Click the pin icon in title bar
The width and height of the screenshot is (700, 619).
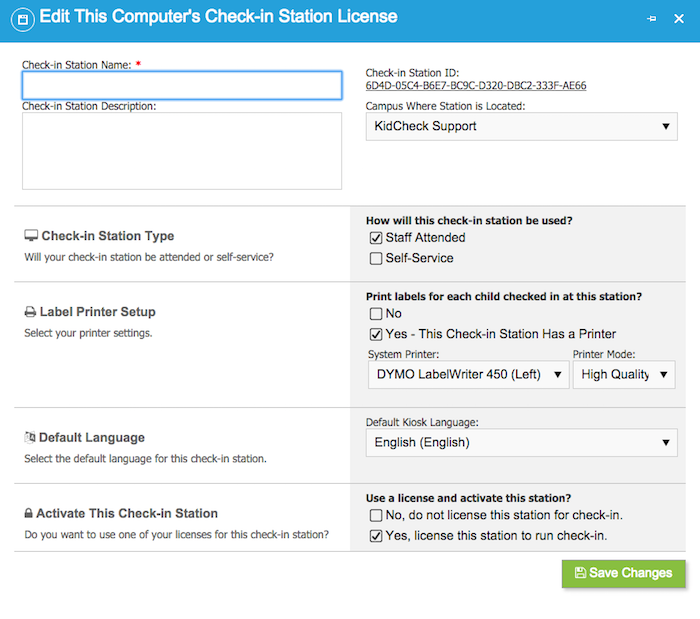[651, 19]
